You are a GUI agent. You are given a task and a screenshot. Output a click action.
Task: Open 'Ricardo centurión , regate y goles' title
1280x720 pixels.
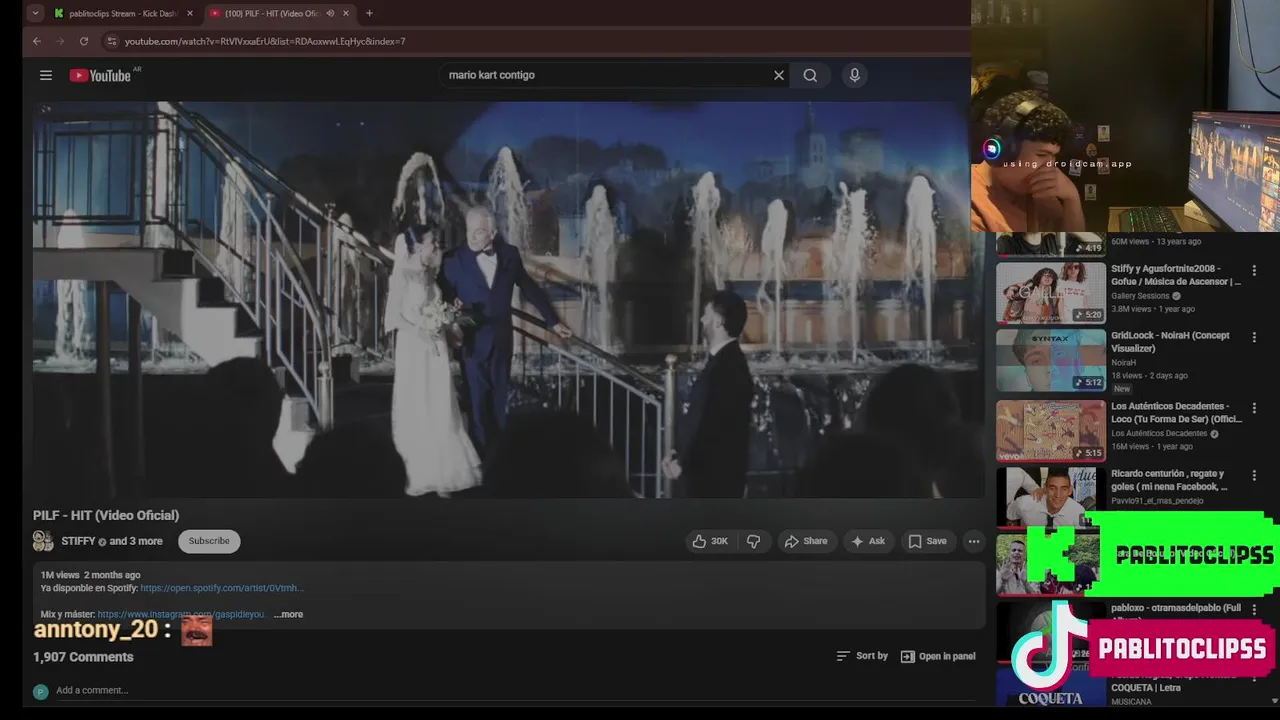coord(1169,480)
